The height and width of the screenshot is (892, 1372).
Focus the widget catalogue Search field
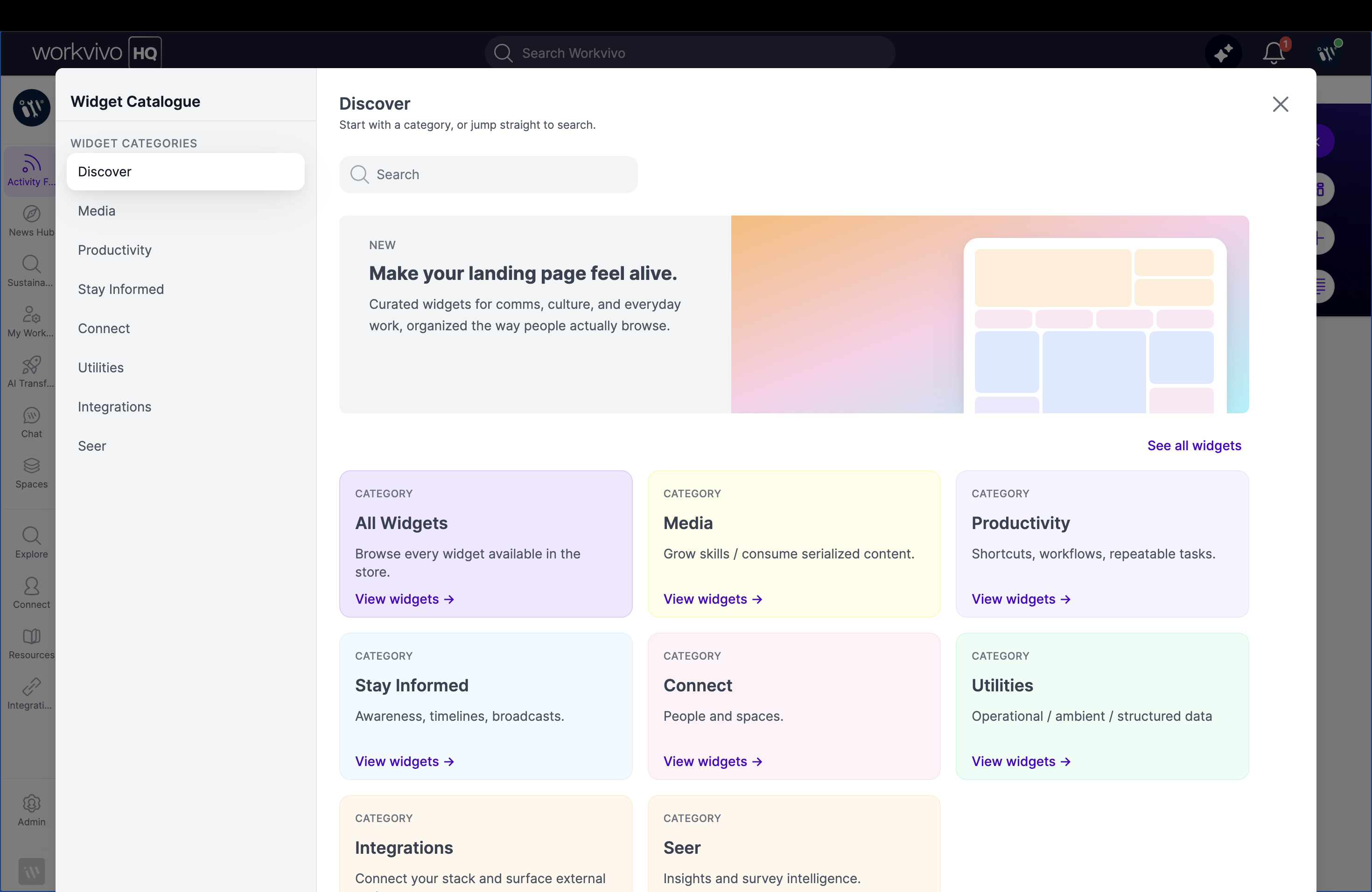coord(488,174)
